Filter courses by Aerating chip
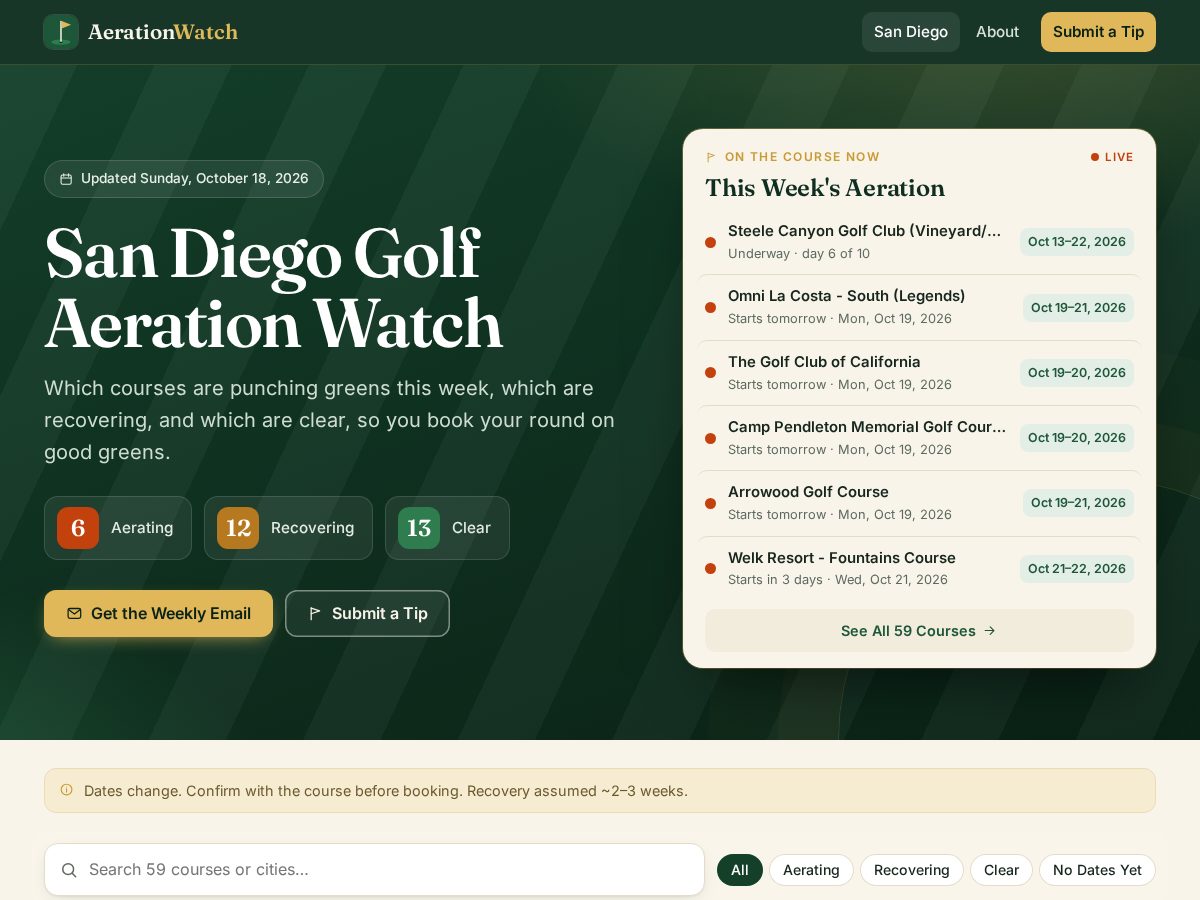Screen dimensions: 1200x900 point(811,870)
